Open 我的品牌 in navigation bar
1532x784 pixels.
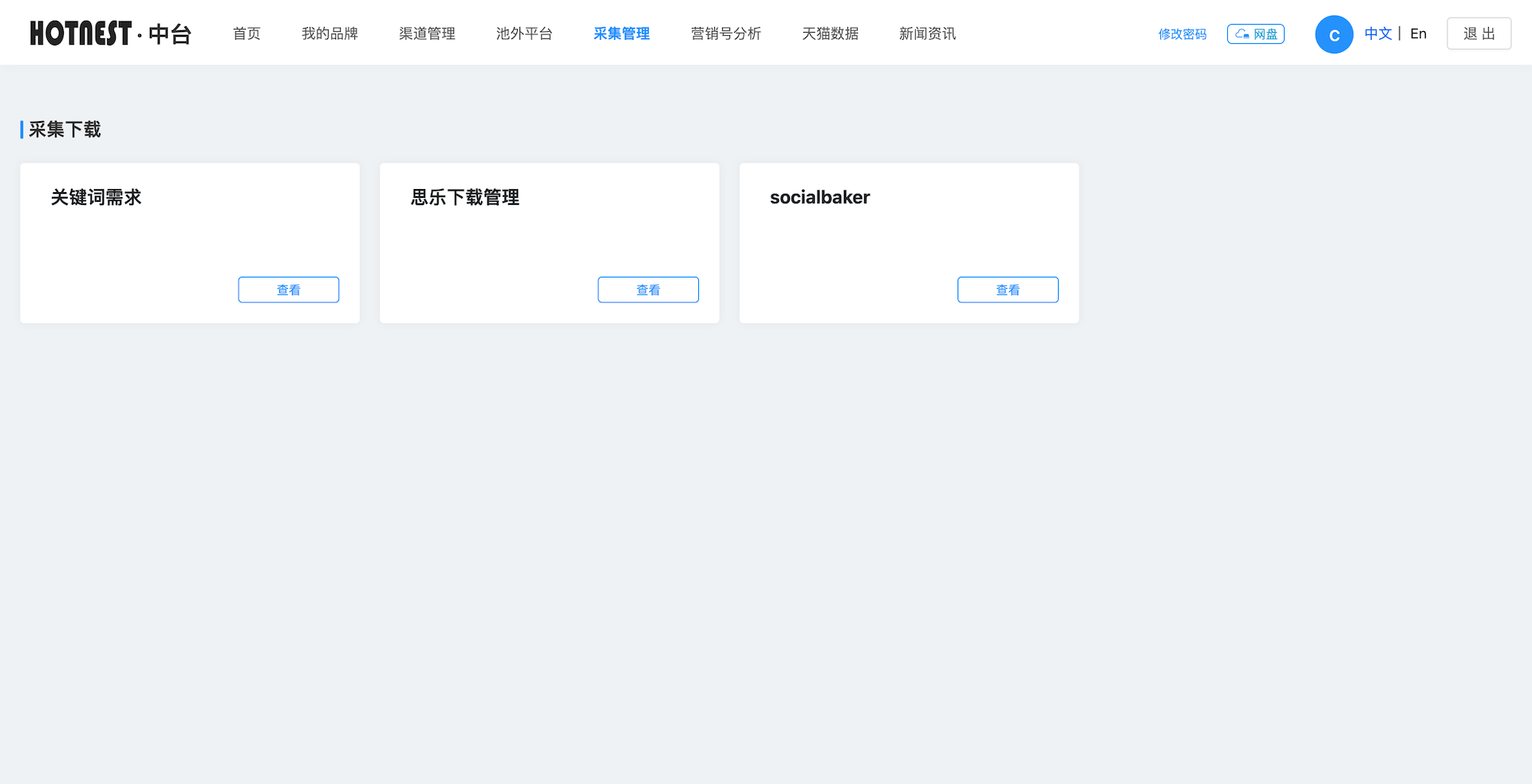pos(330,33)
